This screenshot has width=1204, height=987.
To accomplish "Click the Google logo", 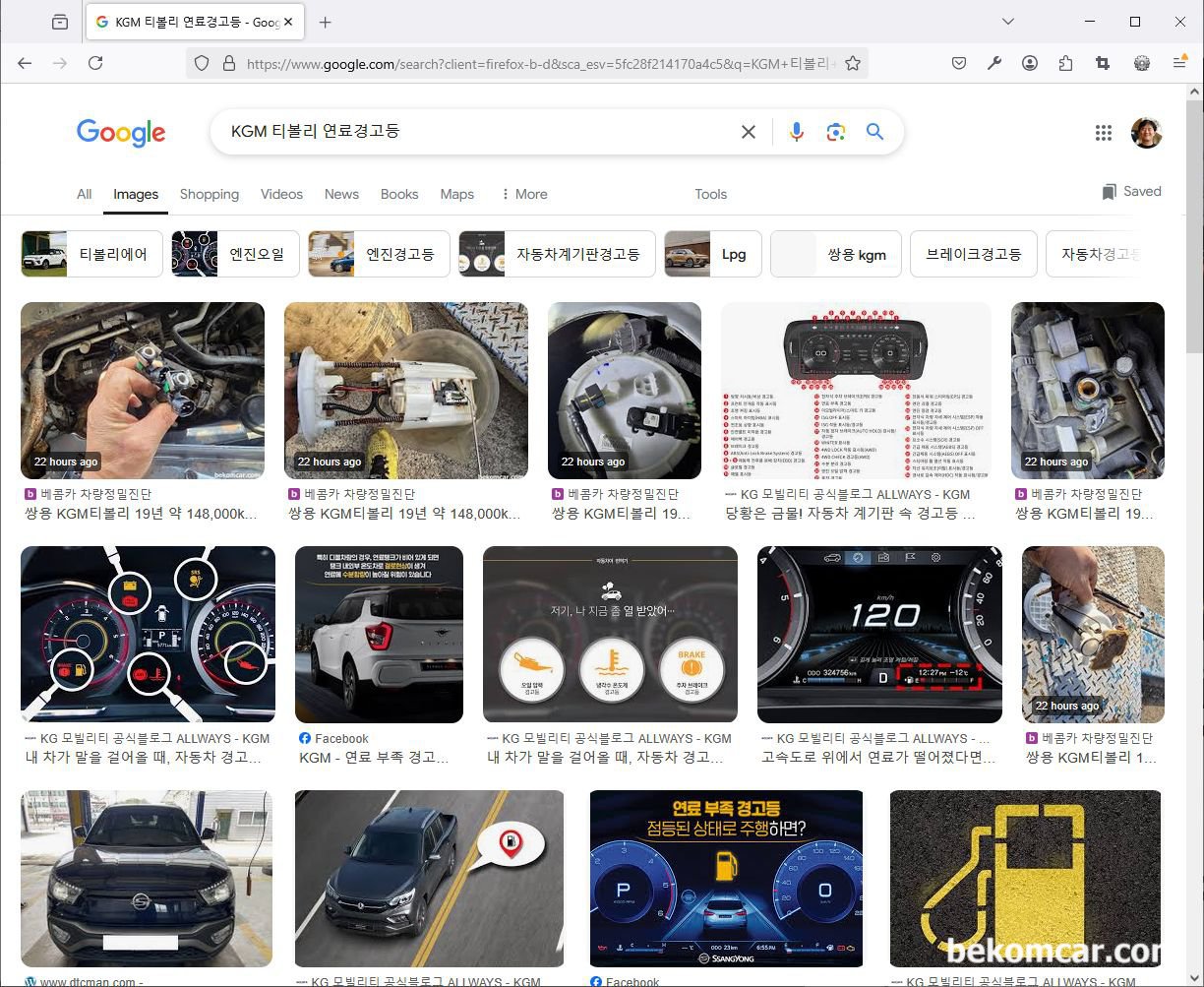I will [121, 133].
